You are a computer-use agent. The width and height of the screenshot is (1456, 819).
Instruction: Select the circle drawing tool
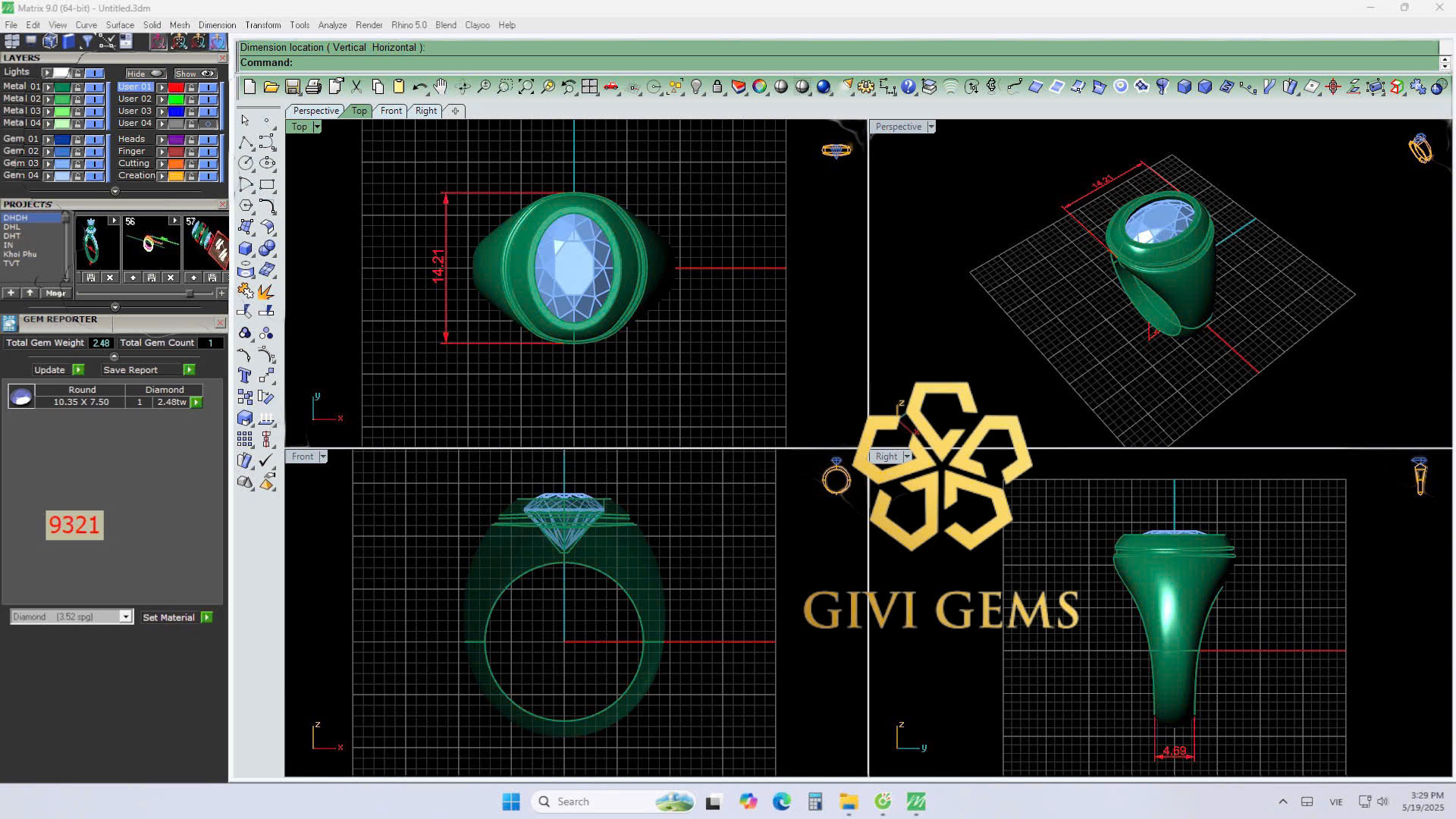(245, 163)
